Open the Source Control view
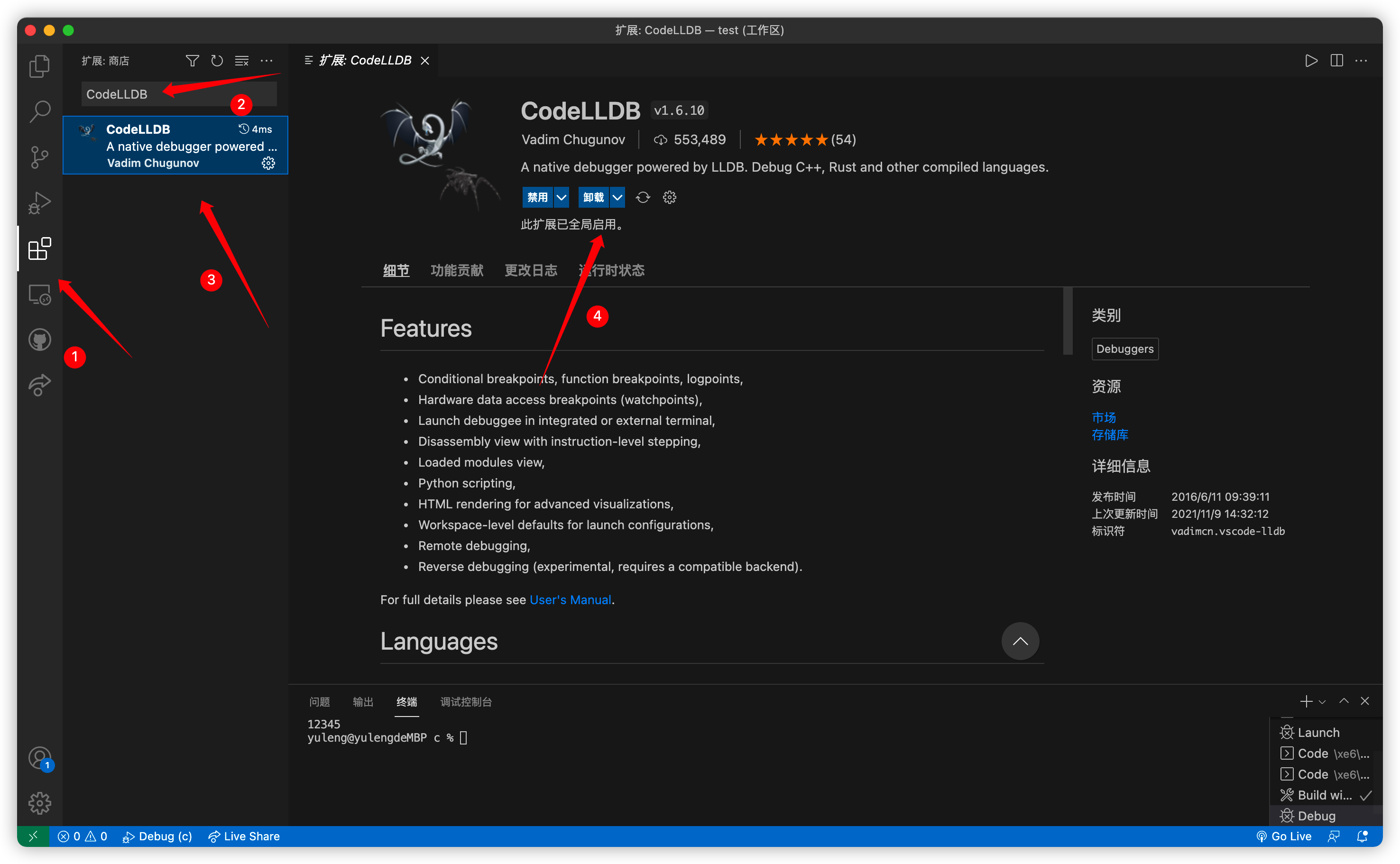The width and height of the screenshot is (1400, 864). point(39,156)
